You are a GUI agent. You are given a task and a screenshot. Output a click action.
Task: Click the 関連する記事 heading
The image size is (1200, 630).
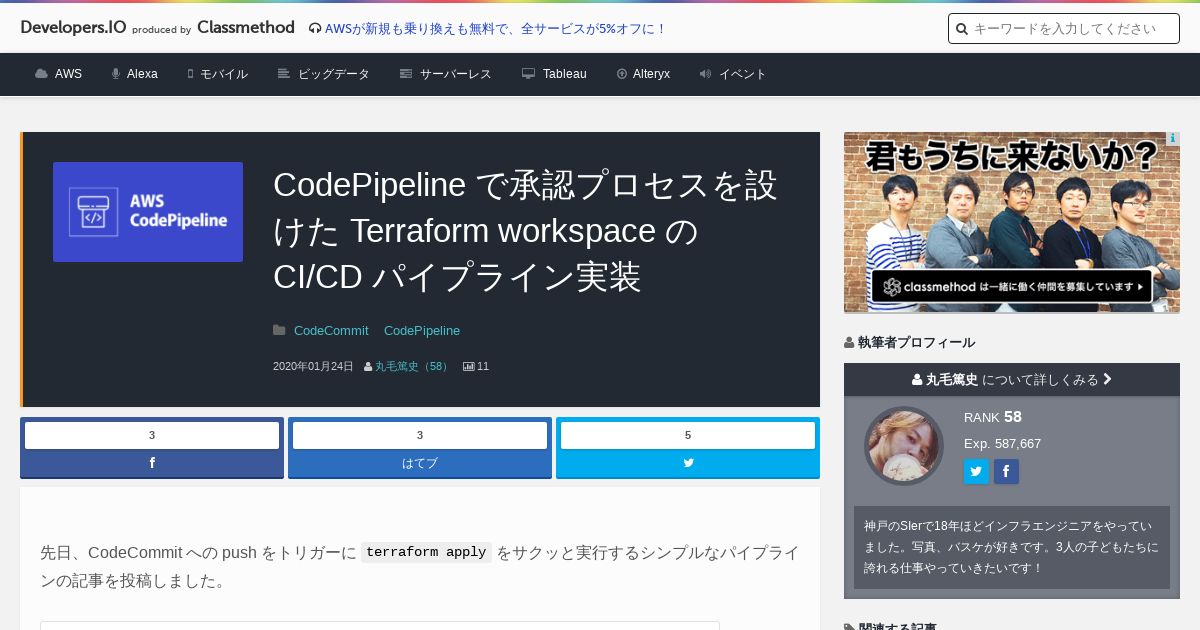tap(890, 627)
